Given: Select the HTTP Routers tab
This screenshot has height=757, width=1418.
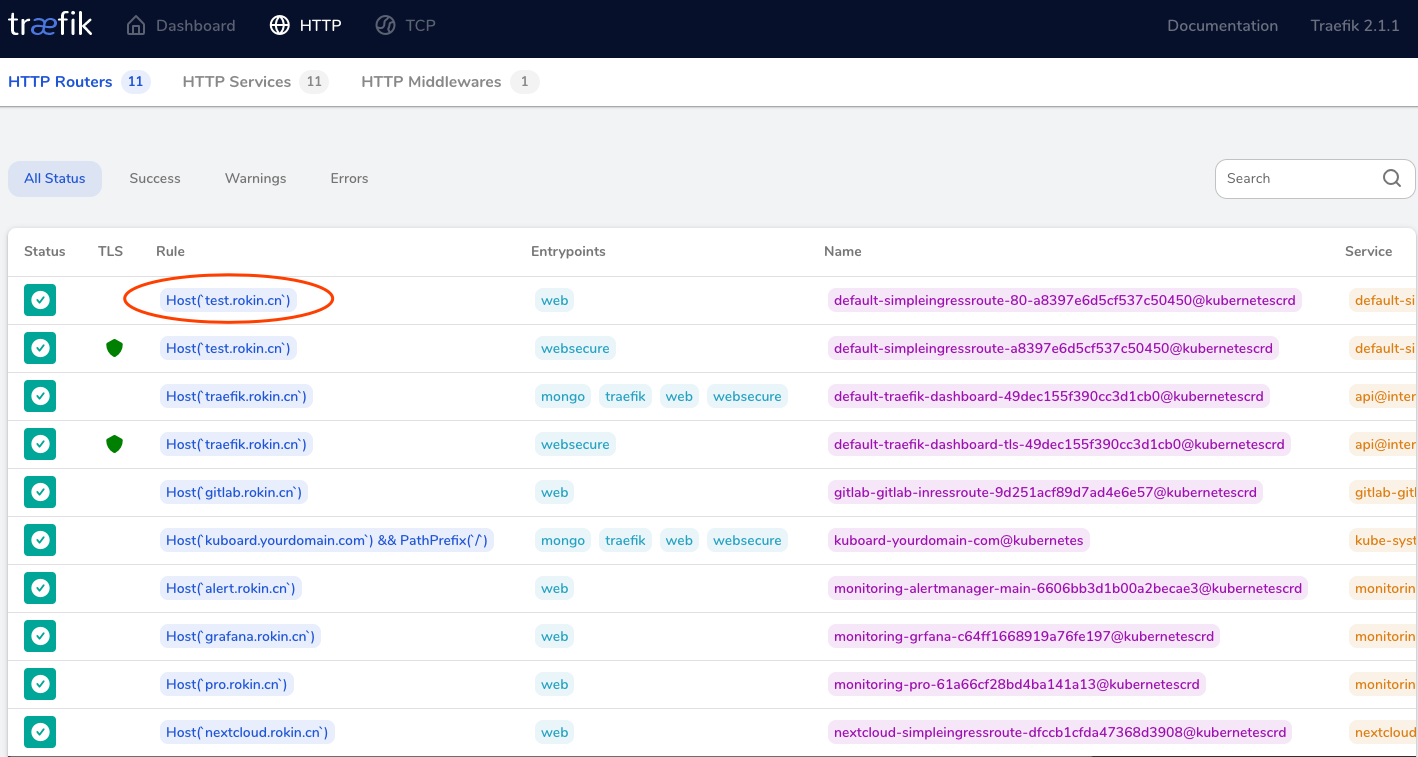Looking at the screenshot, I should [x=60, y=82].
